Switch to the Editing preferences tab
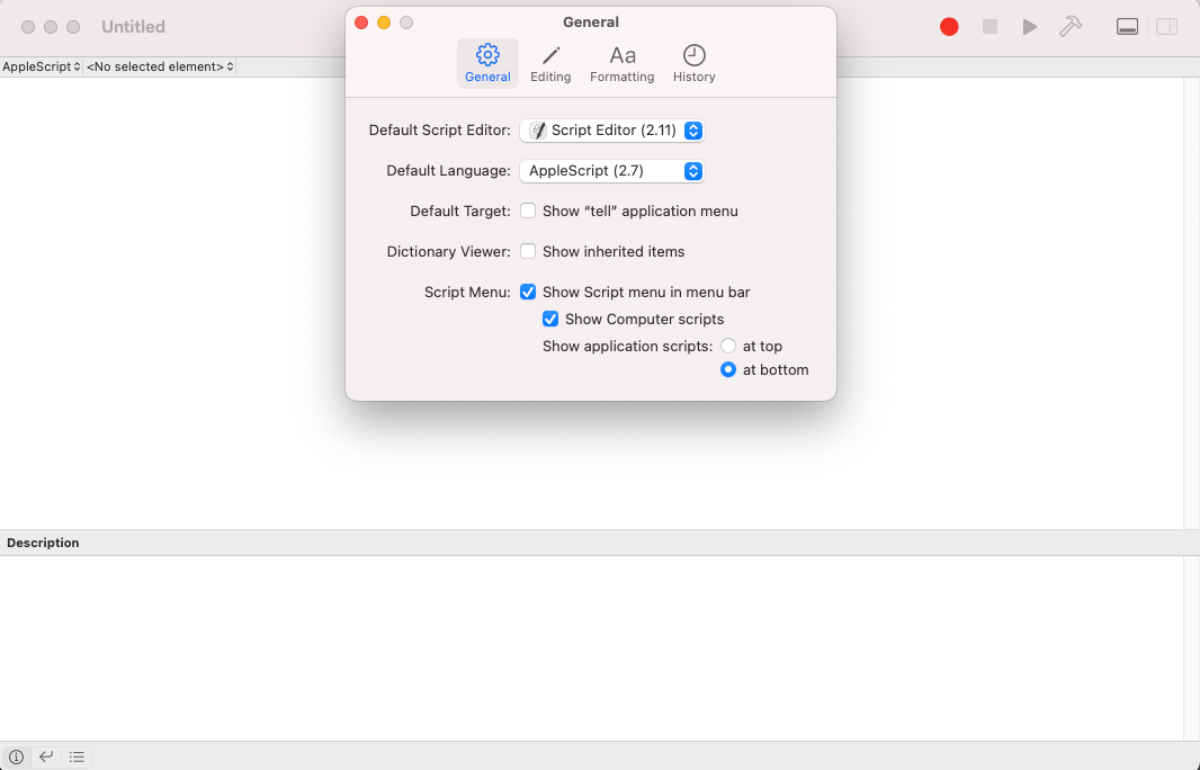 [550, 63]
